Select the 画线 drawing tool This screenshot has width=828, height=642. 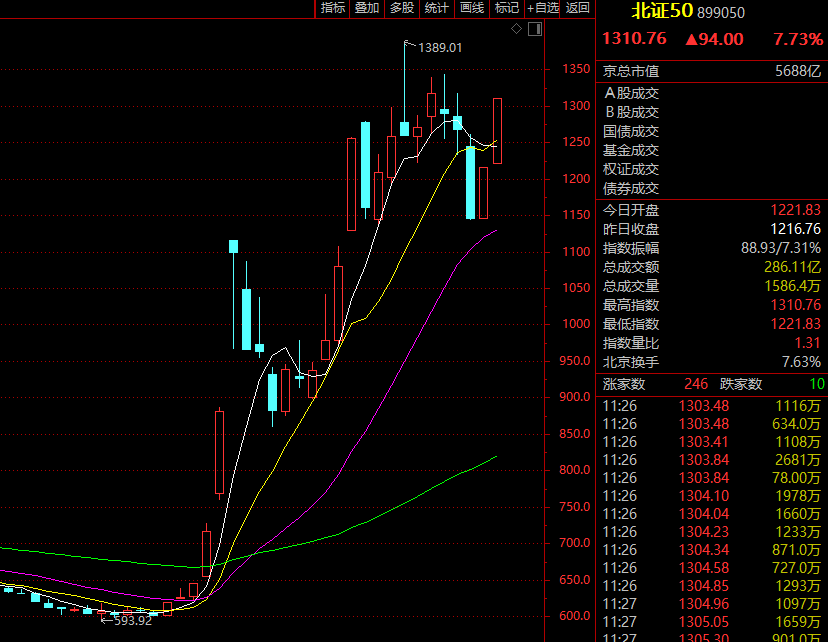471,8
